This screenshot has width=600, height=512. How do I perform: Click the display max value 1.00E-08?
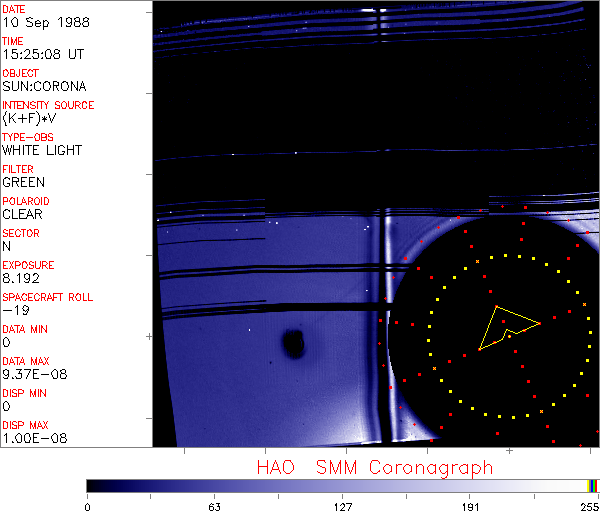point(32,438)
